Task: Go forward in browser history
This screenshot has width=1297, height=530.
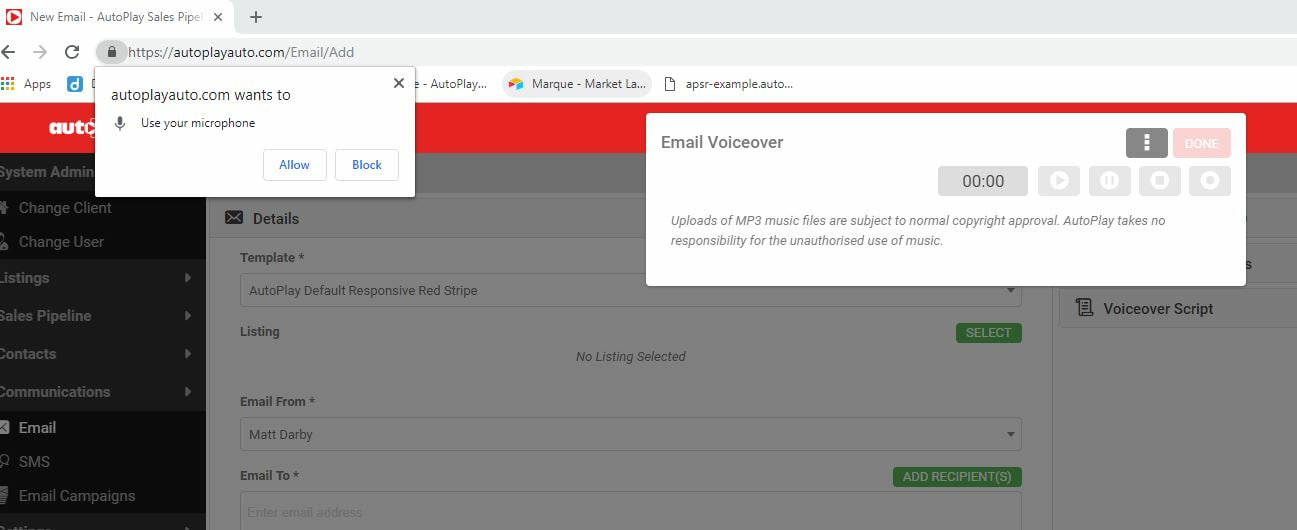Action: [x=40, y=52]
